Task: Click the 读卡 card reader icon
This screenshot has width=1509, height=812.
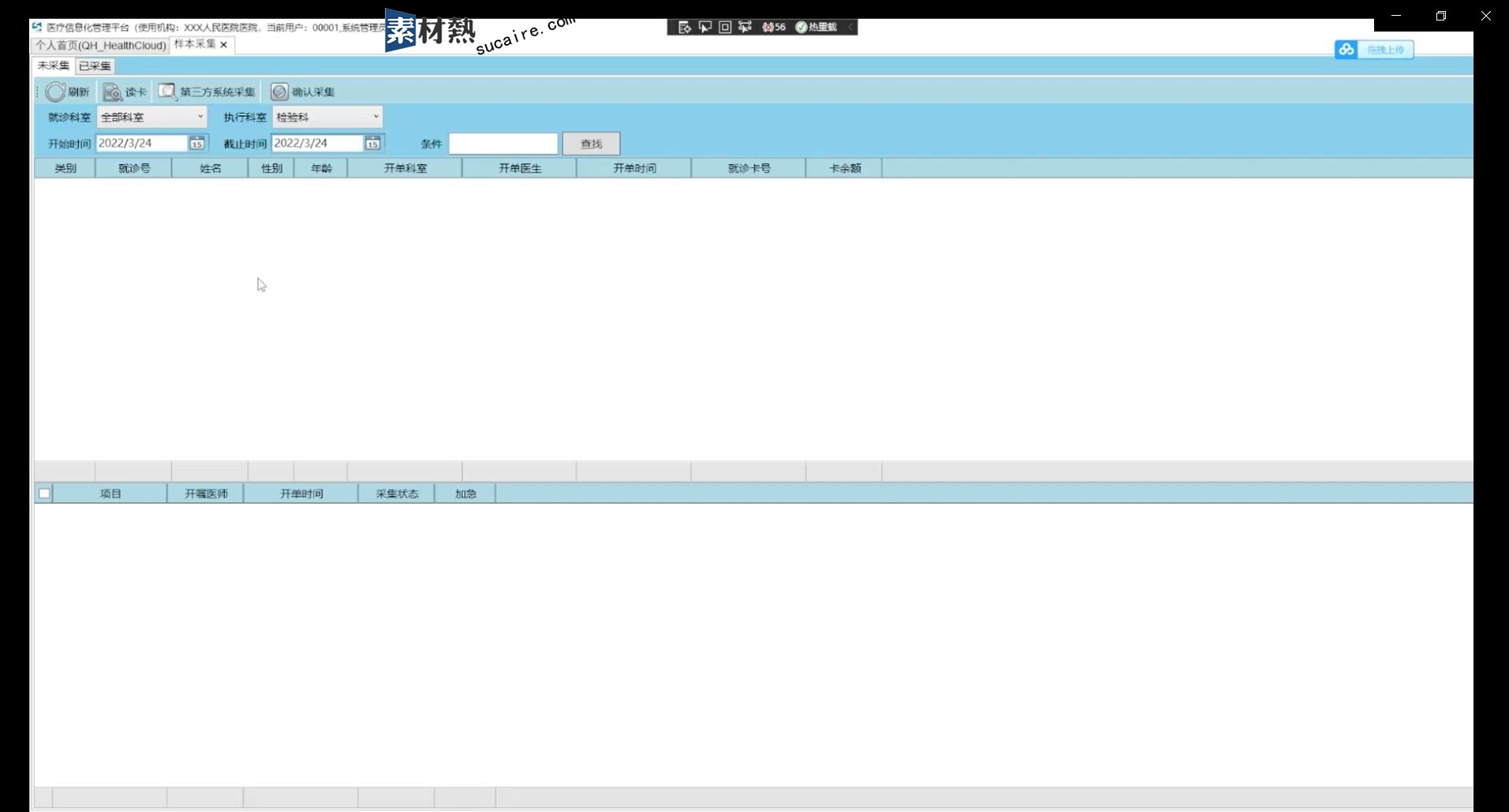Action: coord(112,92)
